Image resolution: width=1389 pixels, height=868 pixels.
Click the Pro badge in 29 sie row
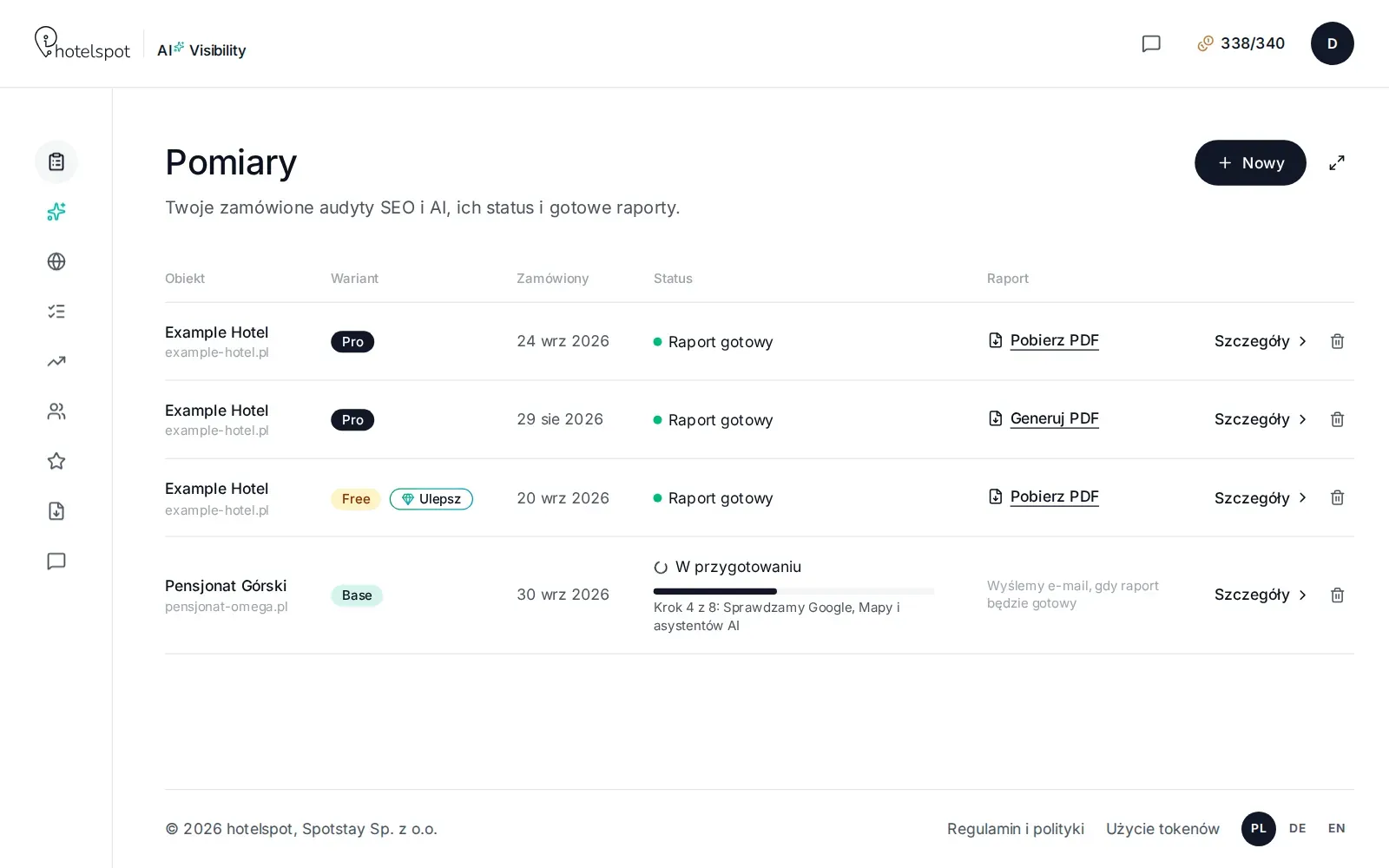tap(352, 420)
